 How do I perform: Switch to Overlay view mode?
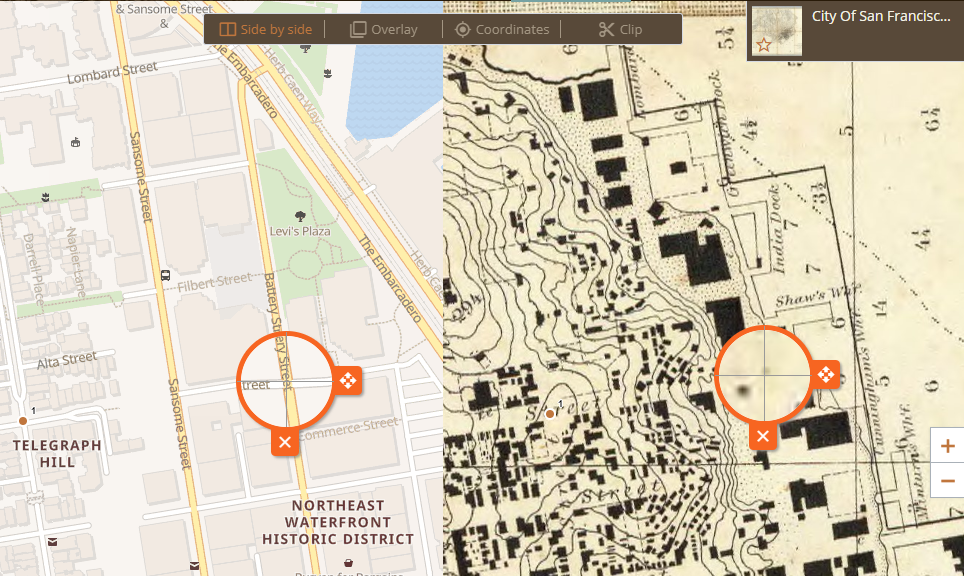click(x=384, y=30)
